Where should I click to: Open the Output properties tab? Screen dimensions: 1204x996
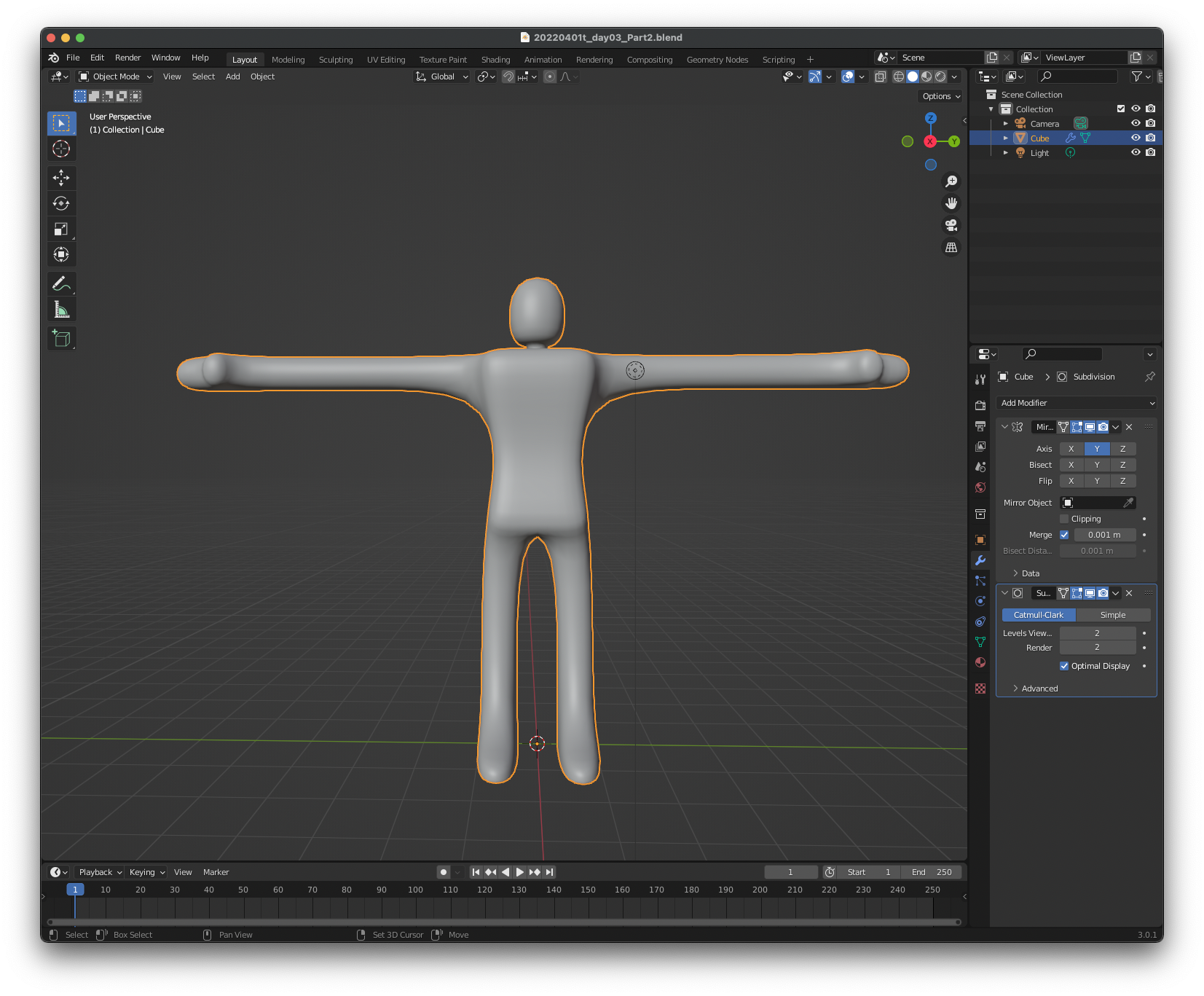pyautogui.click(x=980, y=426)
